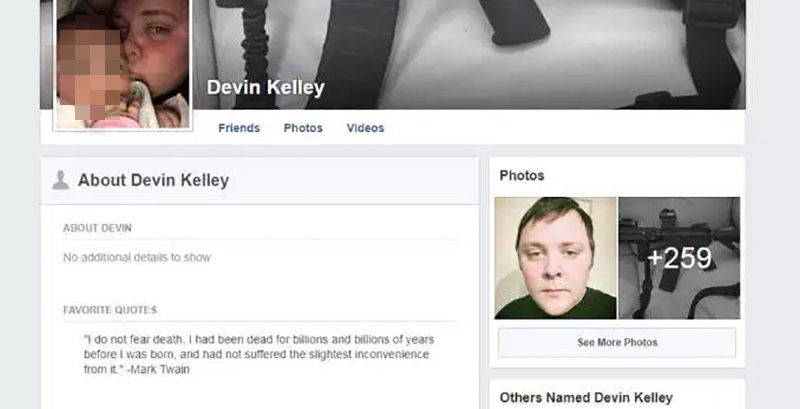Screen dimensions: 800x409
Task: Open the Friends tab
Action: pos(239,128)
